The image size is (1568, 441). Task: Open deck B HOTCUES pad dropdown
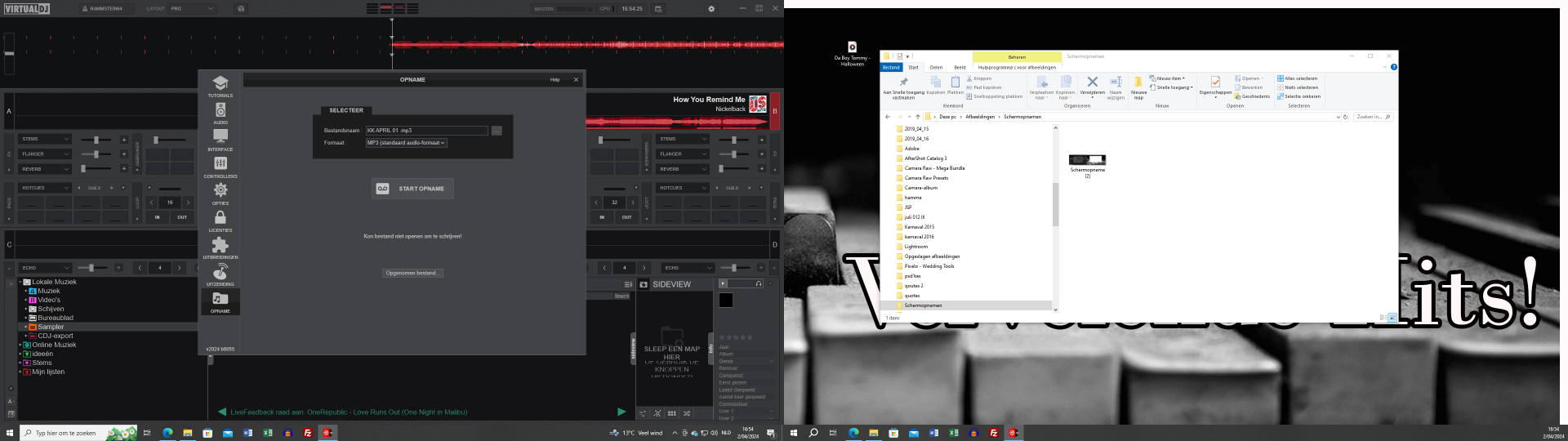pyautogui.click(x=682, y=188)
